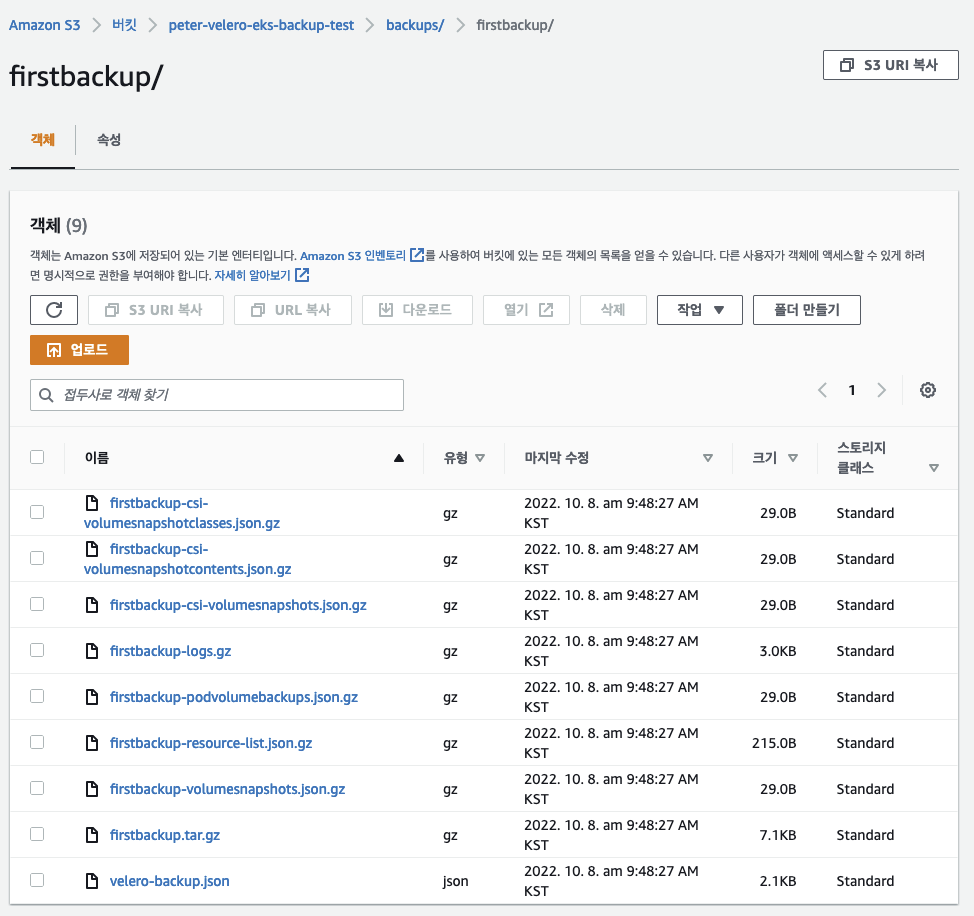Check the firstbackup-csi-volumesnapshotcontents.json.gz row checkbox
The height and width of the screenshot is (916, 974).
point(37,558)
